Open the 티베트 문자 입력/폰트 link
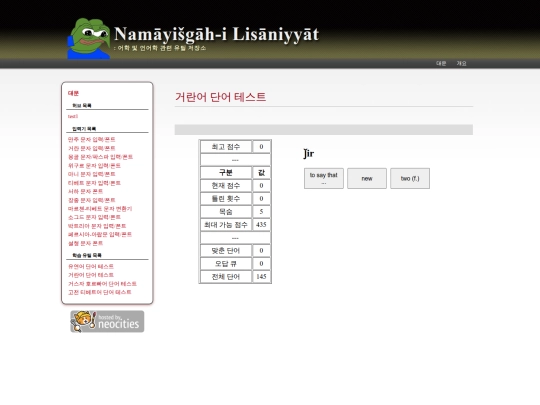 pos(94,183)
